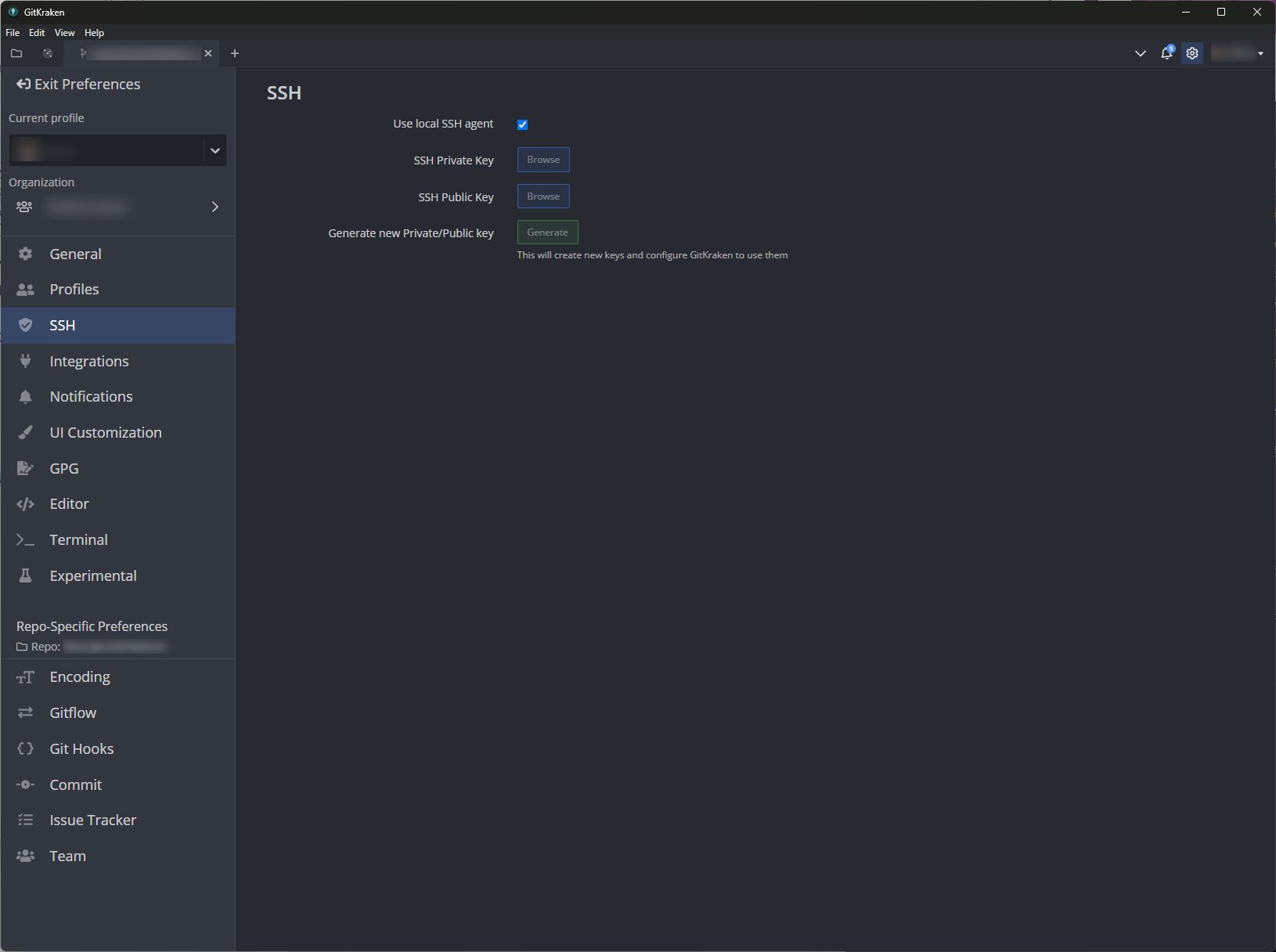
Task: Open Issue Tracker repo preferences label
Action: point(93,820)
